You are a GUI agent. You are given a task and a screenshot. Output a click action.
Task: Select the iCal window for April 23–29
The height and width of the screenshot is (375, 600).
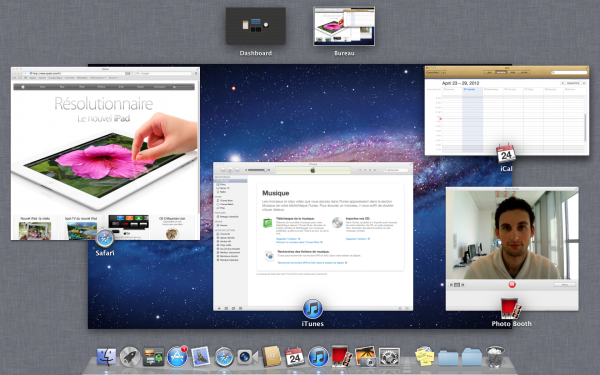pyautogui.click(x=507, y=111)
